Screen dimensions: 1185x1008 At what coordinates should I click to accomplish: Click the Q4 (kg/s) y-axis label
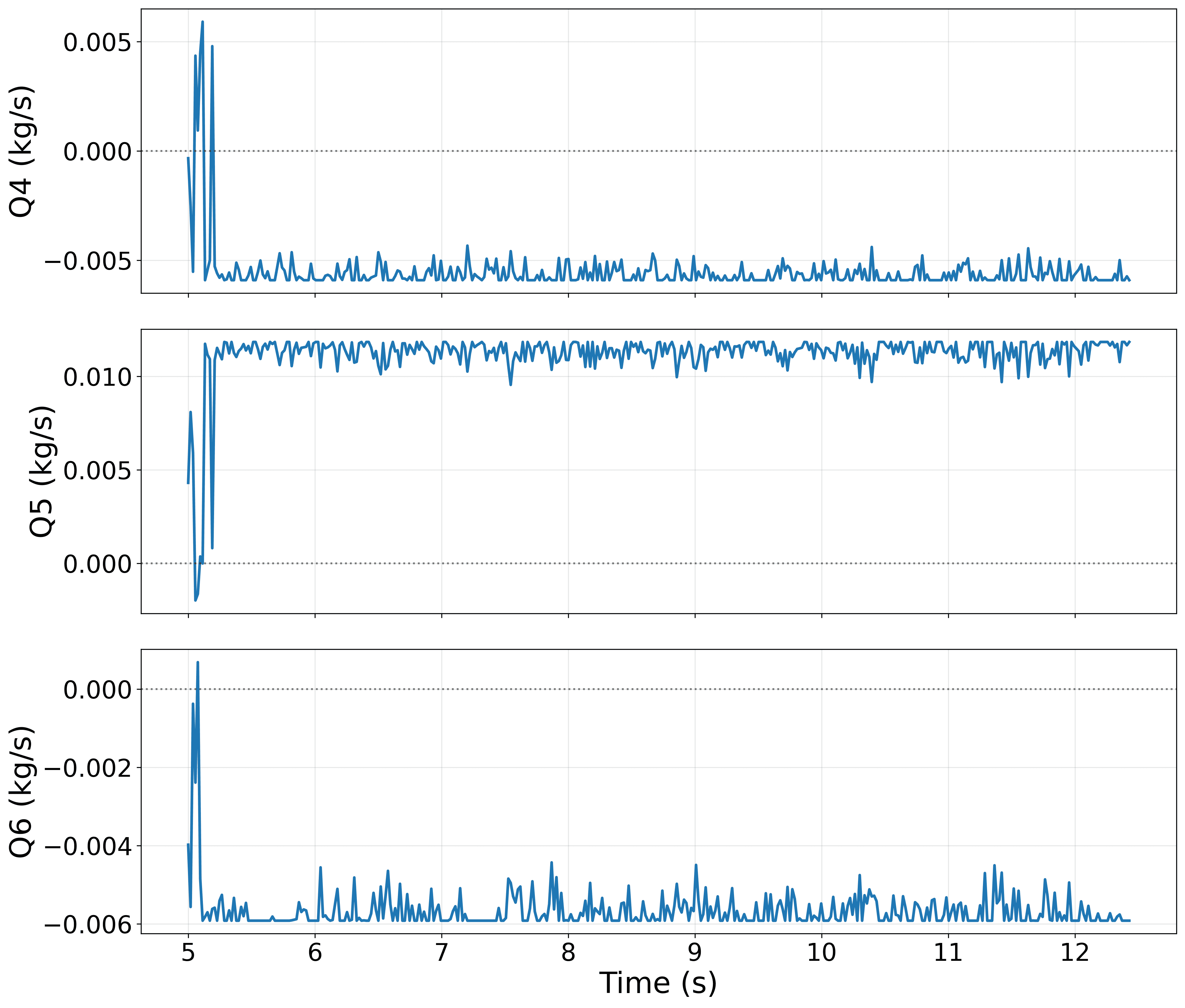[22, 152]
